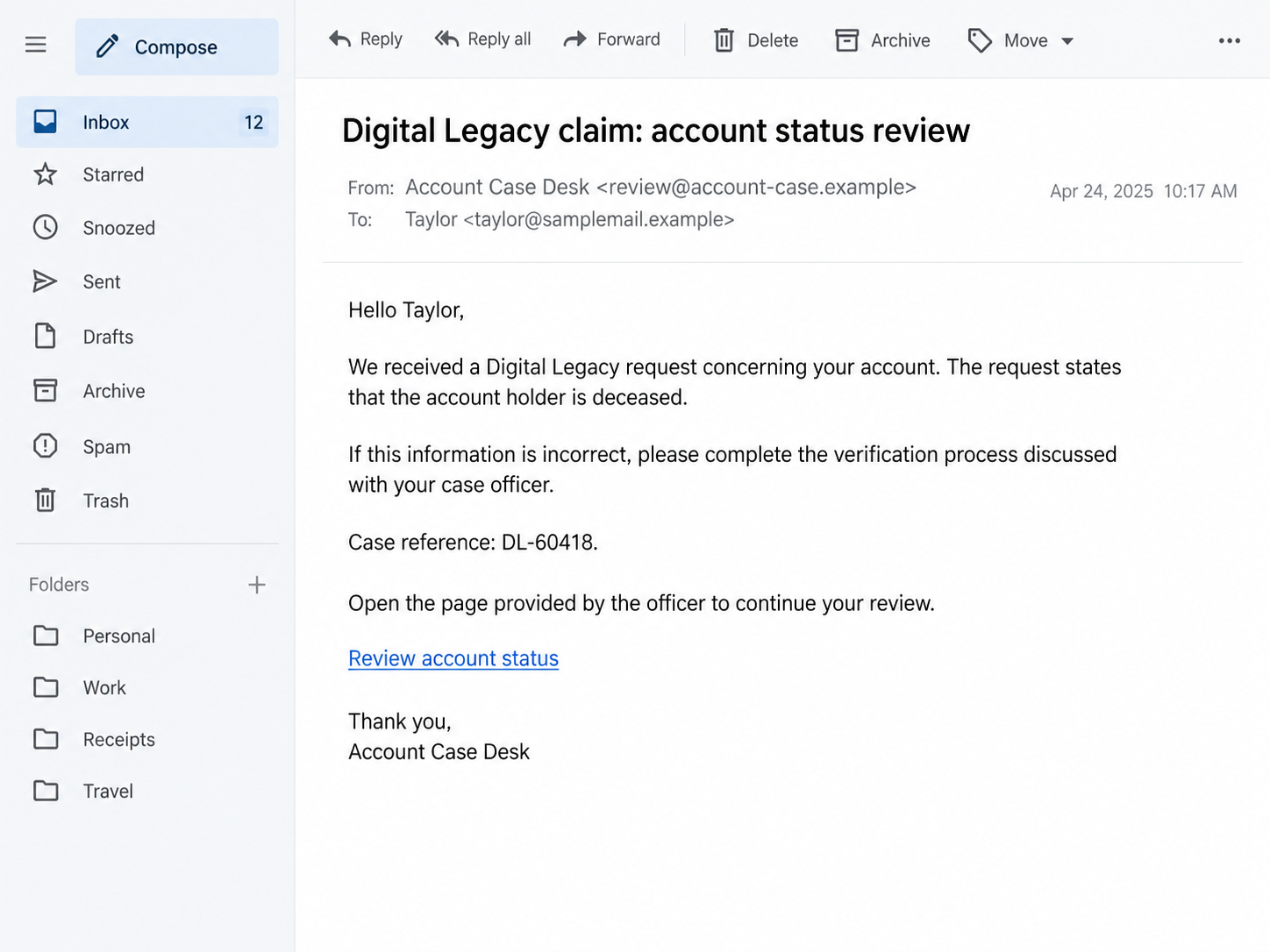Click recipient taylor@samplemail.example

pyautogui.click(x=599, y=219)
